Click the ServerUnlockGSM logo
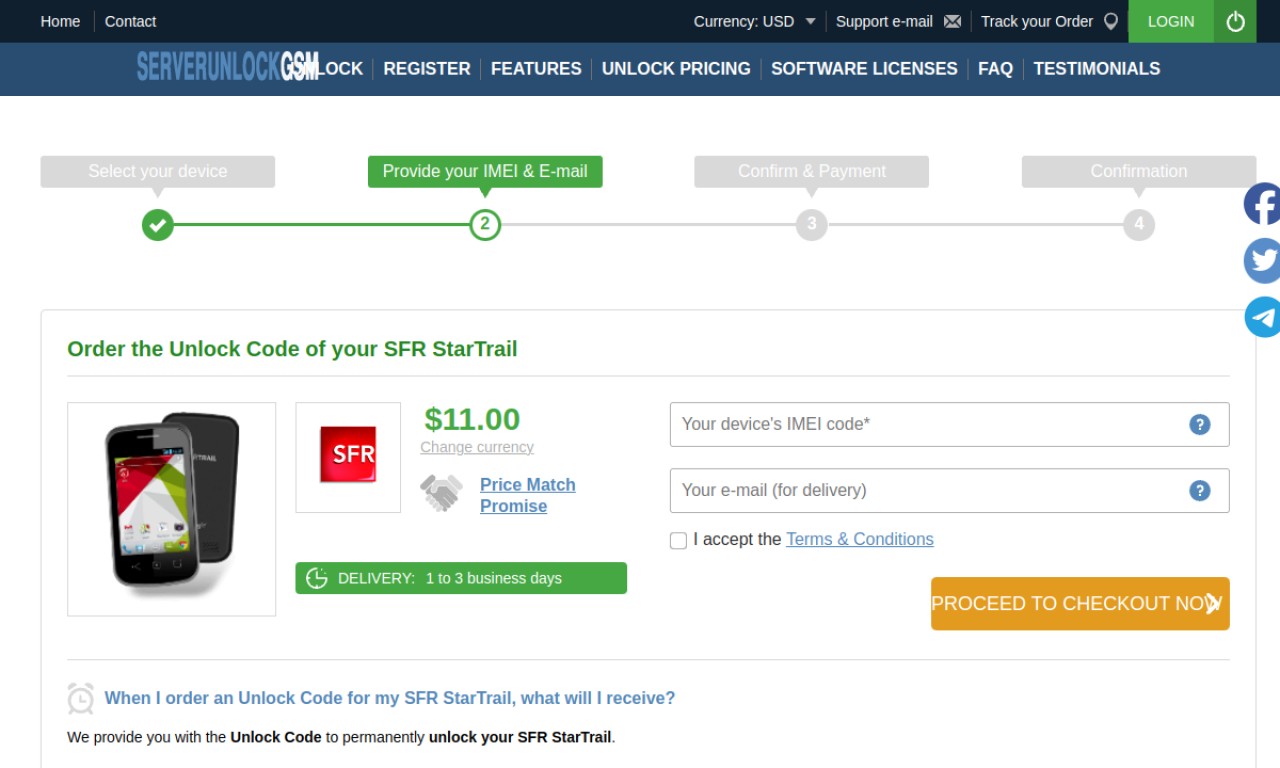 pyautogui.click(x=228, y=67)
